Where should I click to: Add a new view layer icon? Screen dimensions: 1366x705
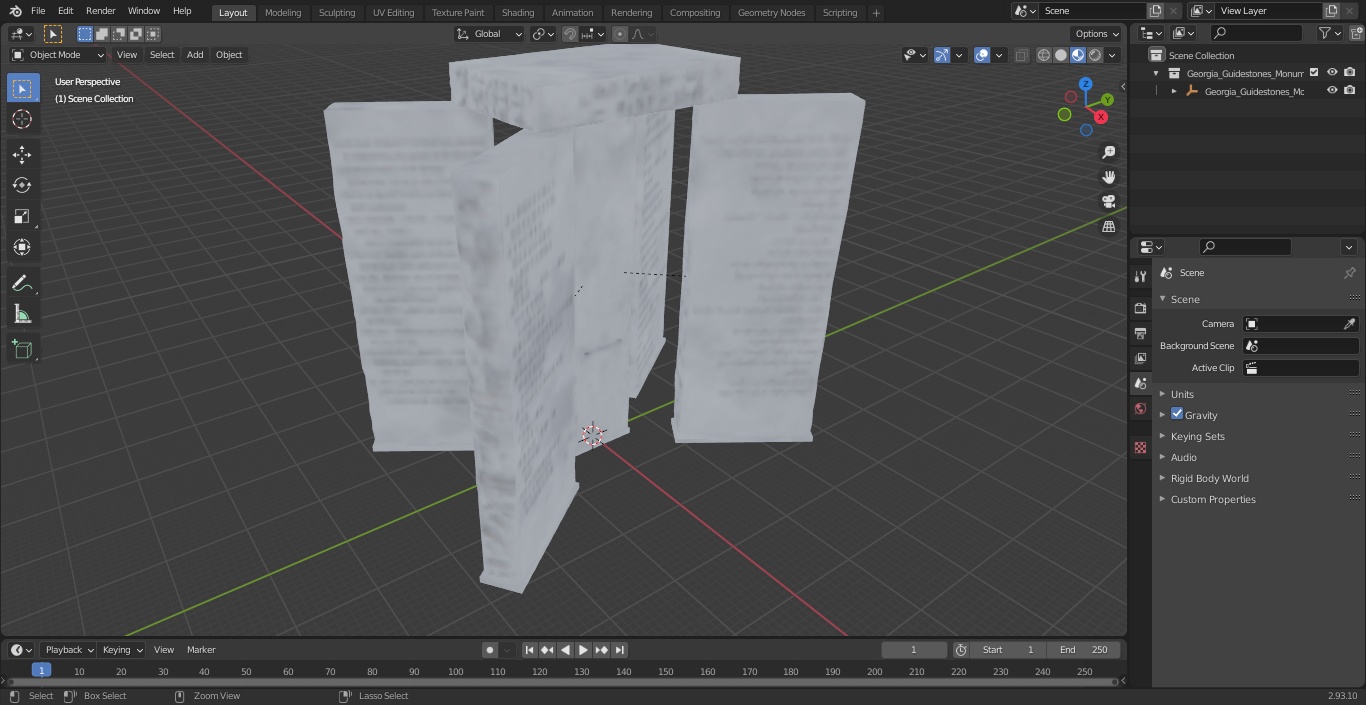point(1331,11)
